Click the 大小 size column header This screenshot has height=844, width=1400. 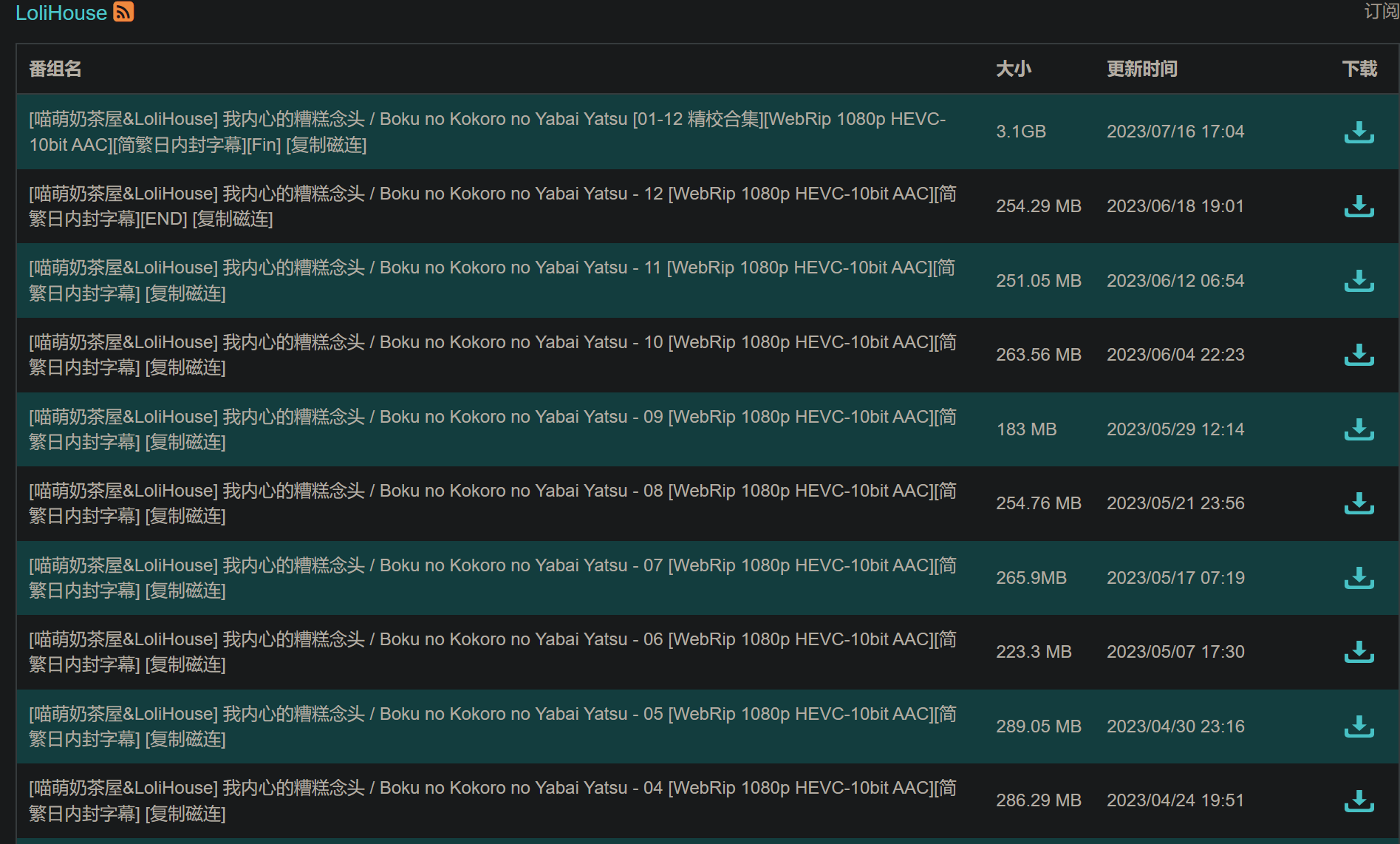[1013, 69]
